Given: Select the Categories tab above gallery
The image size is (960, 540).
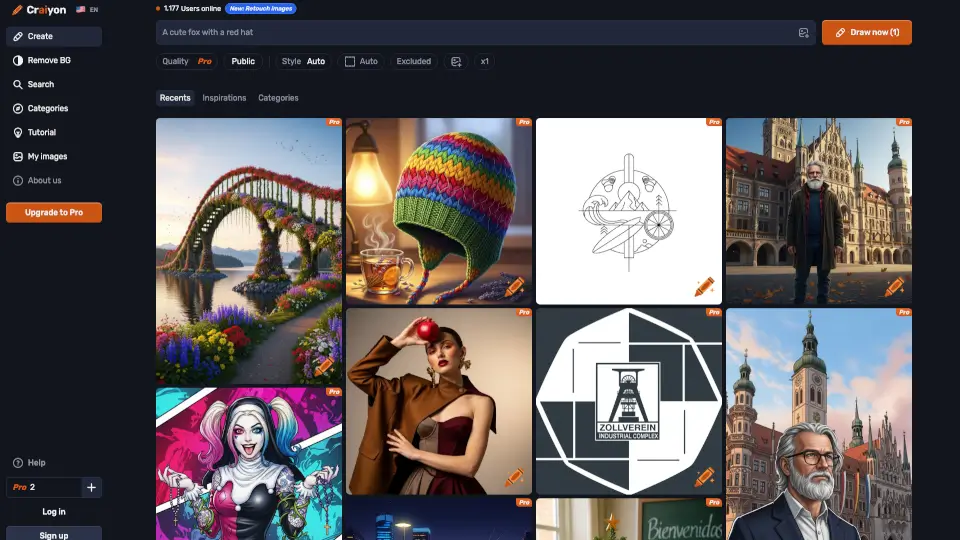Looking at the screenshot, I should 278,98.
